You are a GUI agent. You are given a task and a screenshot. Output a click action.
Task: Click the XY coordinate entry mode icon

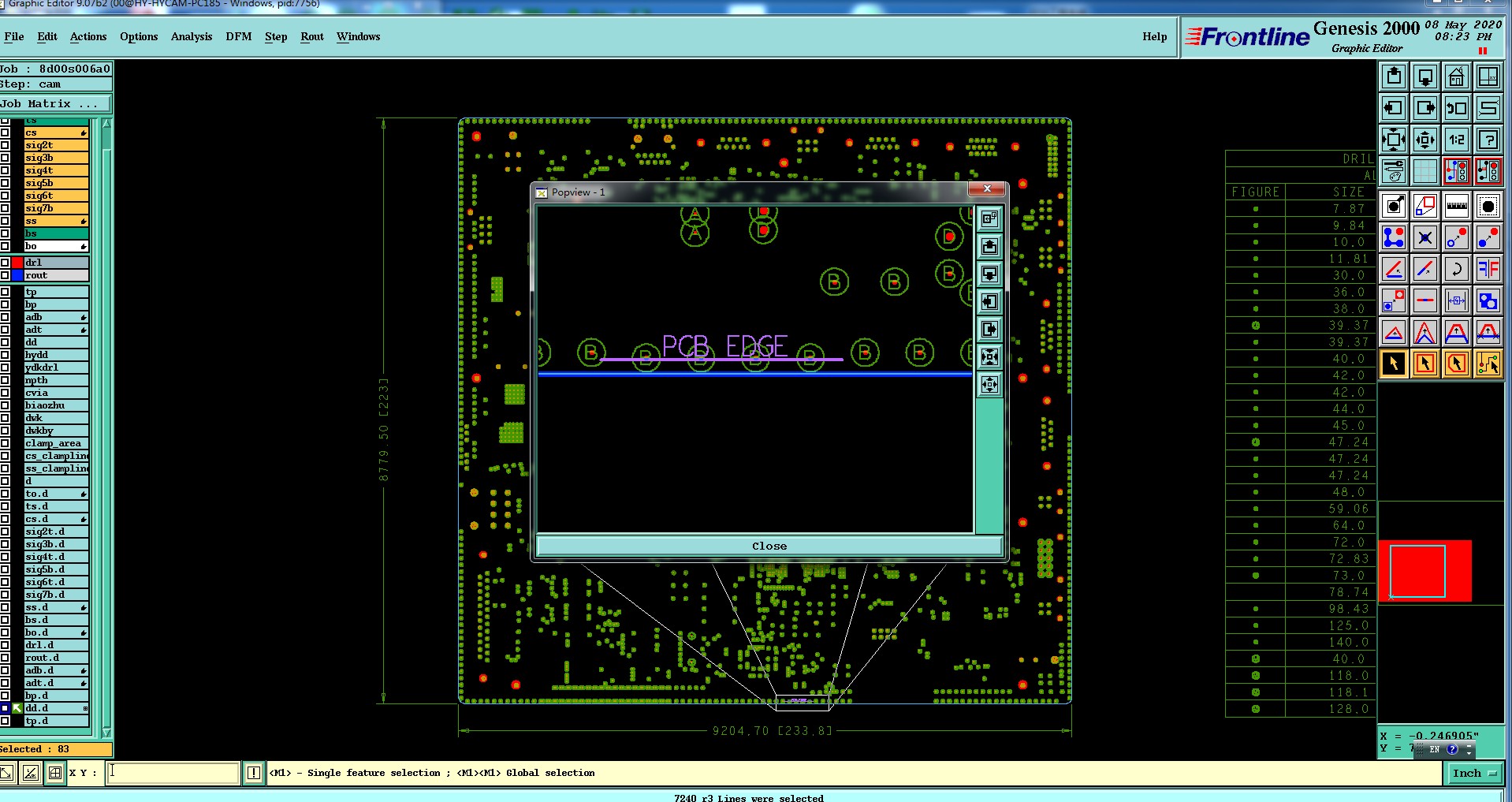click(55, 773)
